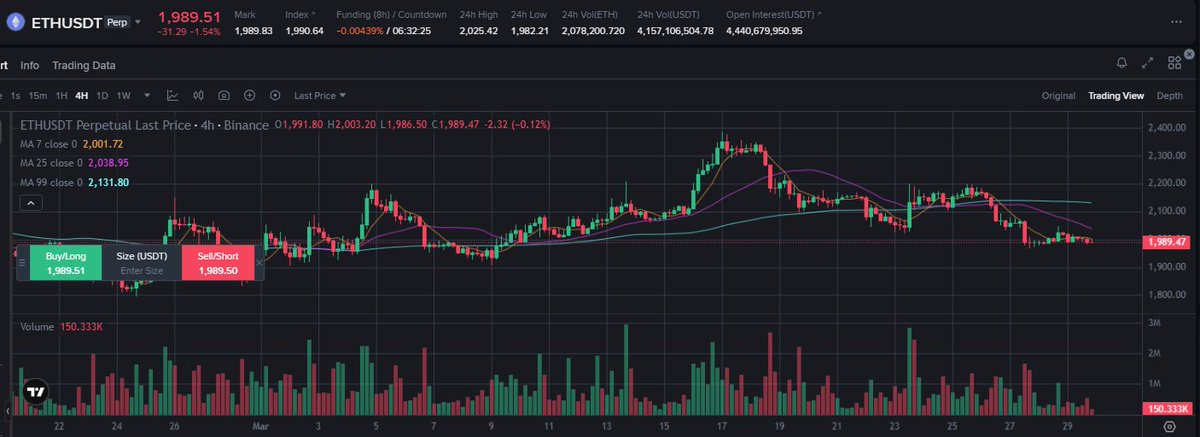This screenshot has width=1200, height=437.
Task: Expand the Open Interest info caret
Action: (820, 14)
